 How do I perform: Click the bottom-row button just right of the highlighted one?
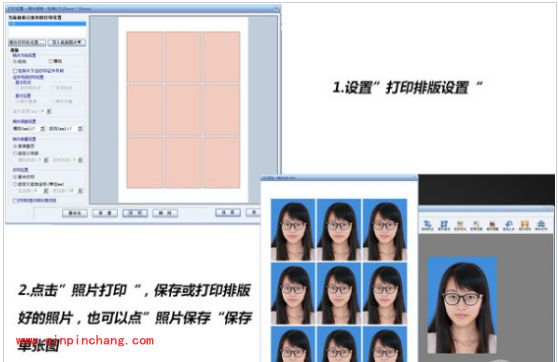(165, 213)
